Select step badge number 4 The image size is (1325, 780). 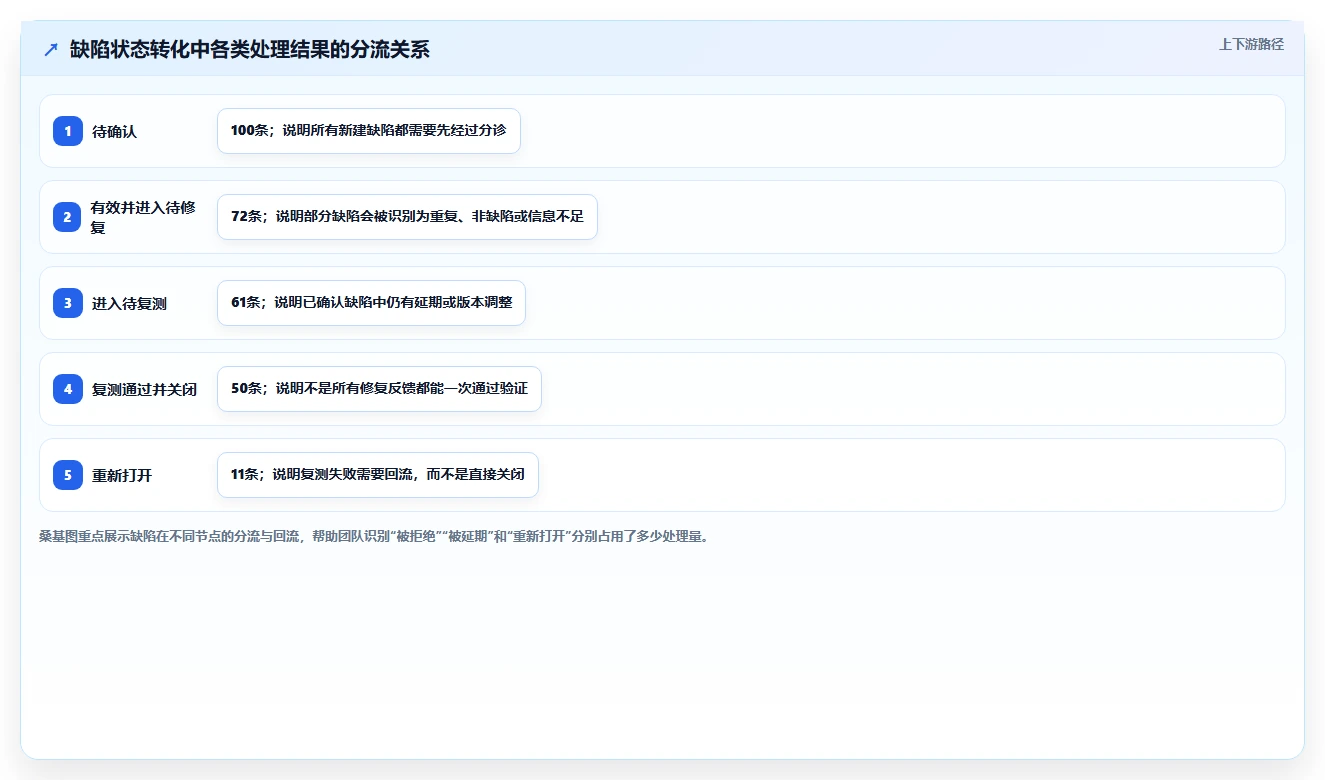point(68,389)
